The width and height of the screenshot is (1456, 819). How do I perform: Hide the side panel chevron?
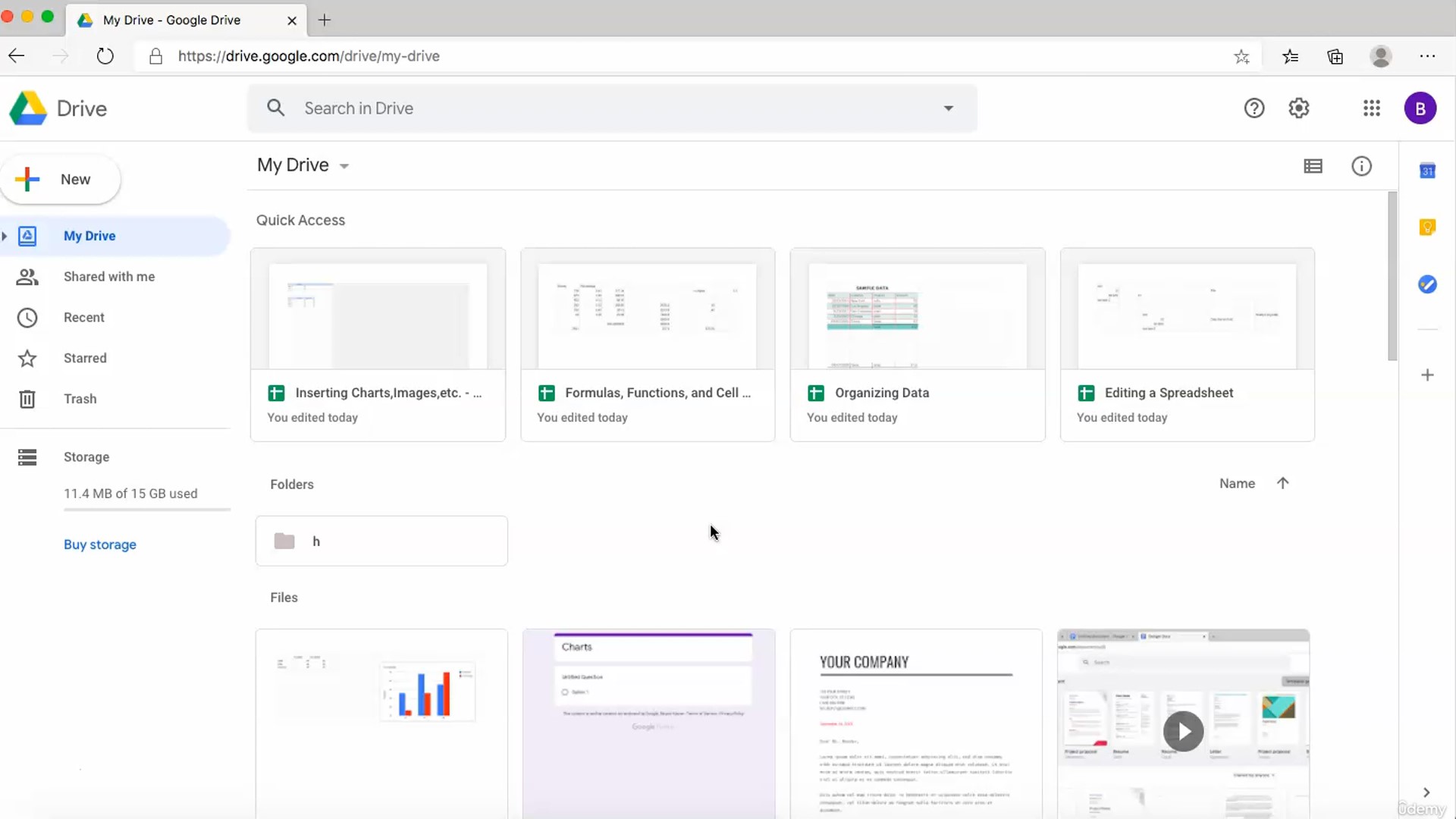tap(1426, 792)
